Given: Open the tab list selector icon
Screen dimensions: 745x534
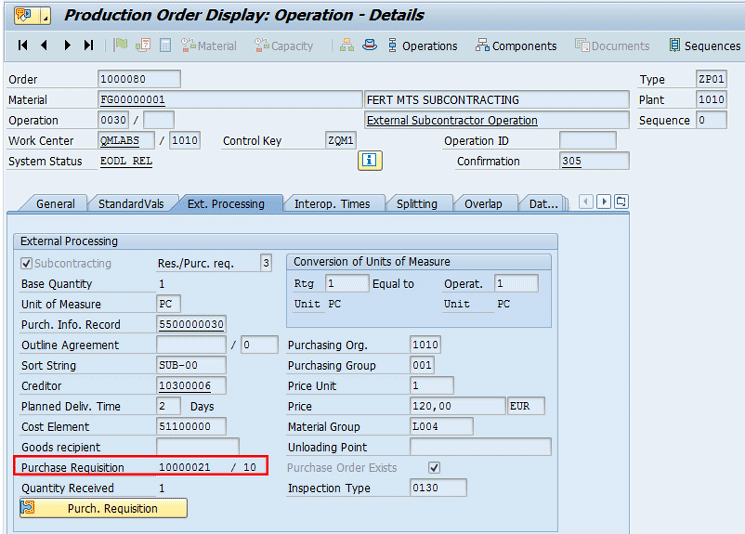Looking at the screenshot, I should coord(622,202).
